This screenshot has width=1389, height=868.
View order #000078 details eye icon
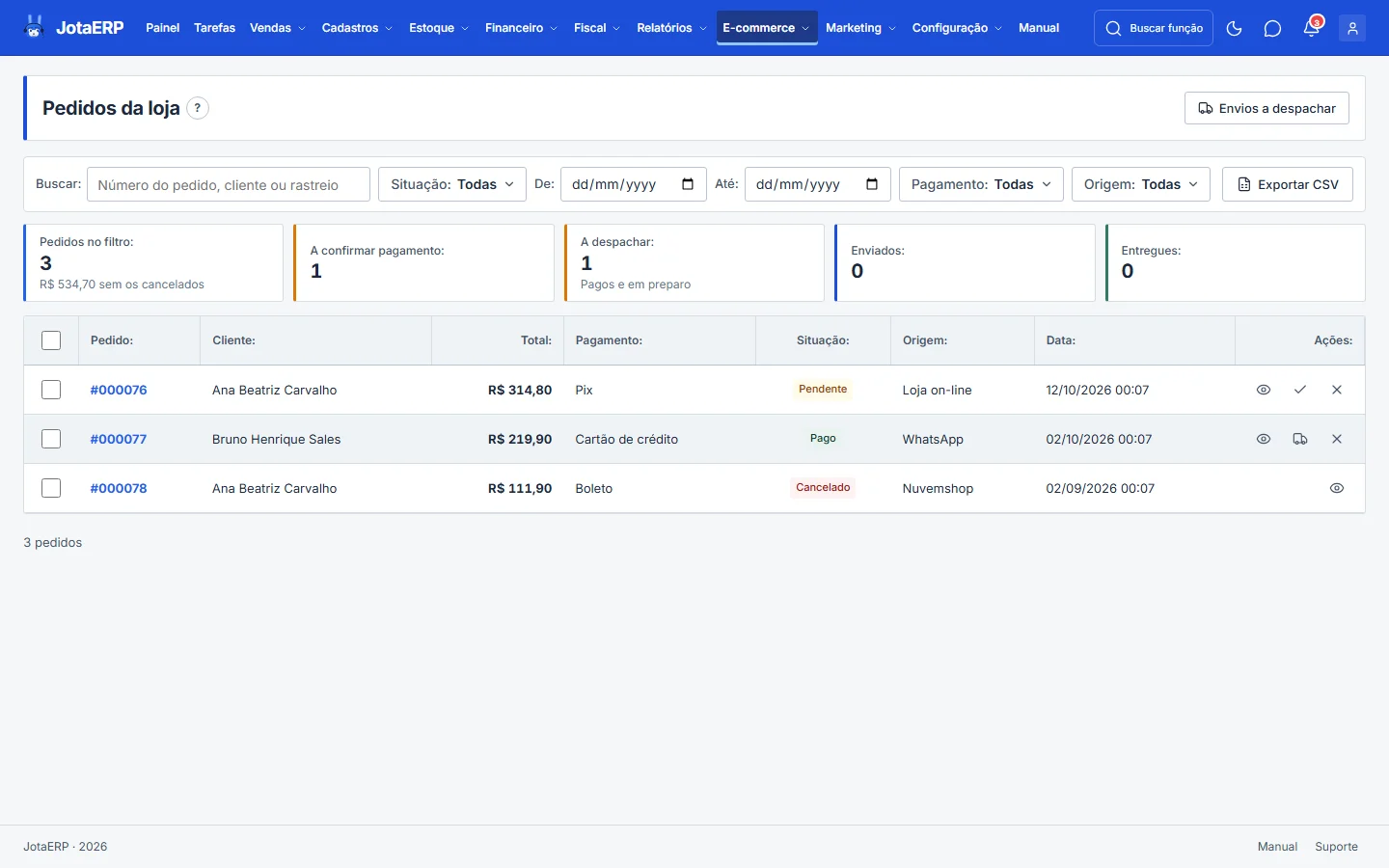1337,488
